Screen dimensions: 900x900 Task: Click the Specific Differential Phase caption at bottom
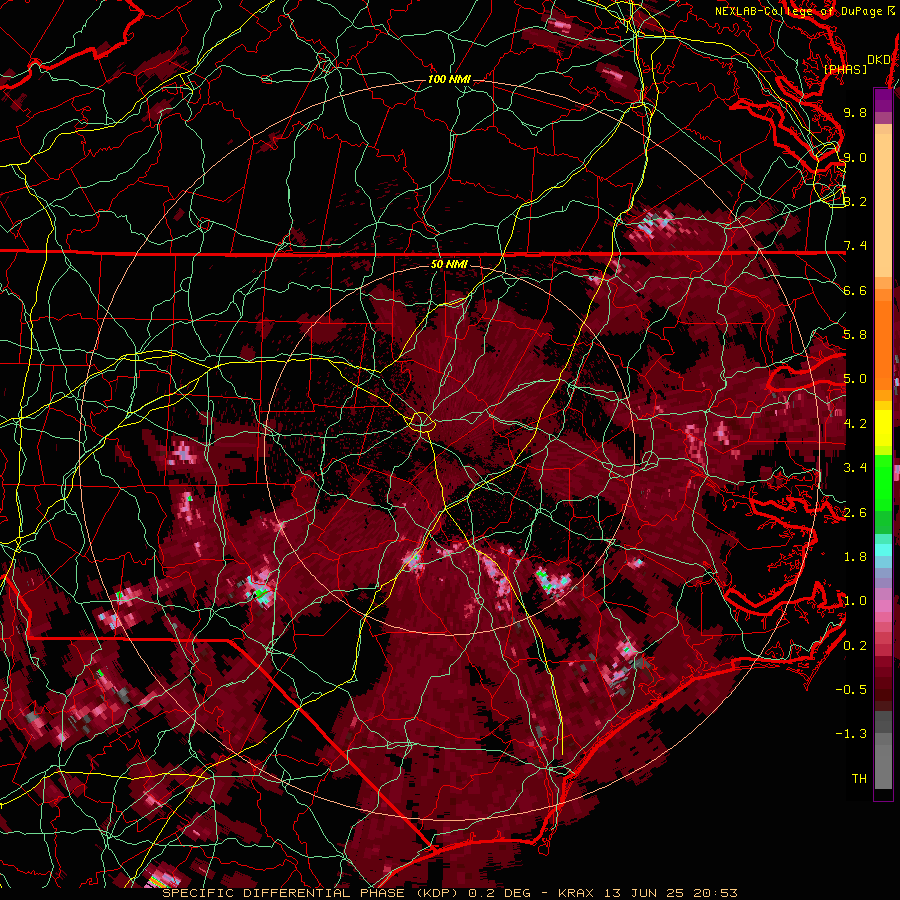(x=450, y=893)
